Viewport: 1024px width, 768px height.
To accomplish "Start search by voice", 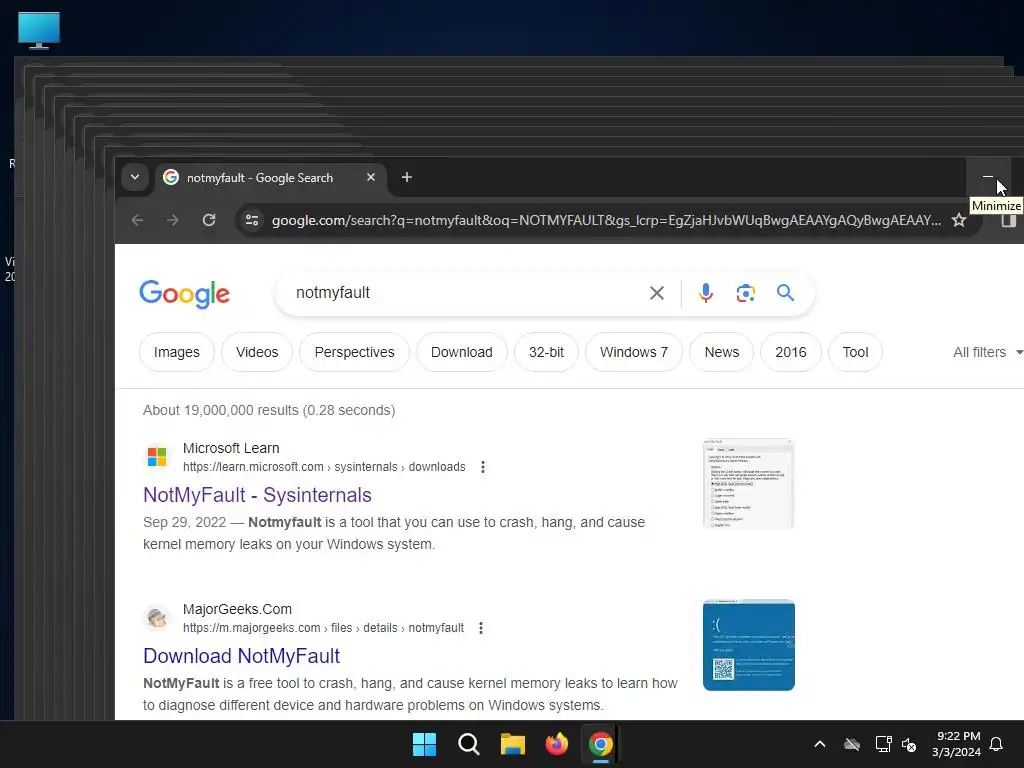I will (x=705, y=293).
